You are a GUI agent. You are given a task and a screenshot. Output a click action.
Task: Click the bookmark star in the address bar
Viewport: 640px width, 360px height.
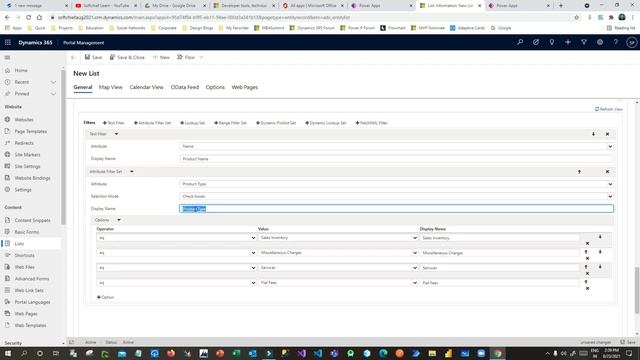[x=576, y=18]
